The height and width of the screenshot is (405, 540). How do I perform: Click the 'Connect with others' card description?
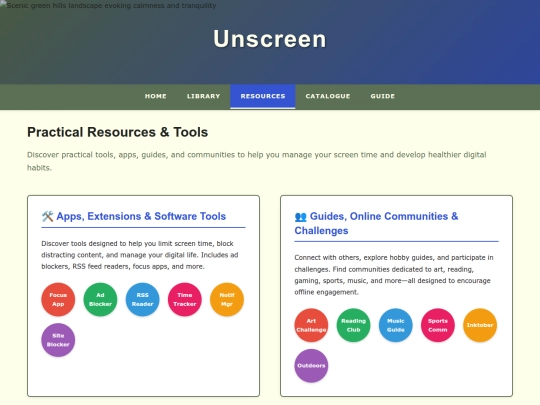tap(394, 275)
